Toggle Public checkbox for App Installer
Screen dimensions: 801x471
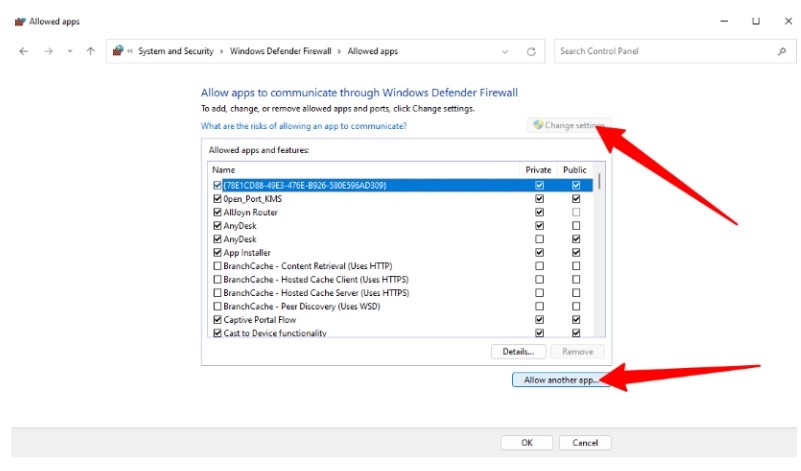(576, 252)
